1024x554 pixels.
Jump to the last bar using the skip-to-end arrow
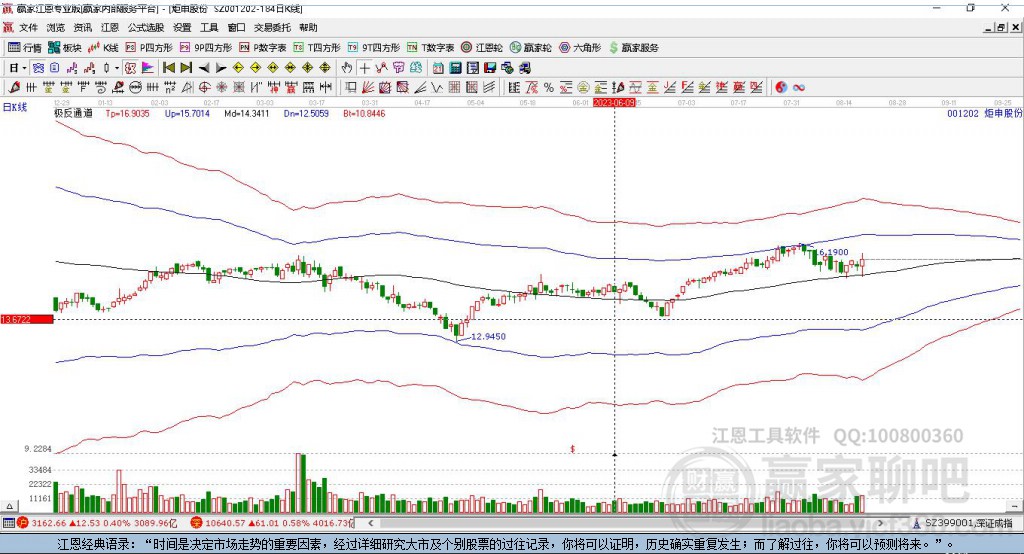pos(186,68)
